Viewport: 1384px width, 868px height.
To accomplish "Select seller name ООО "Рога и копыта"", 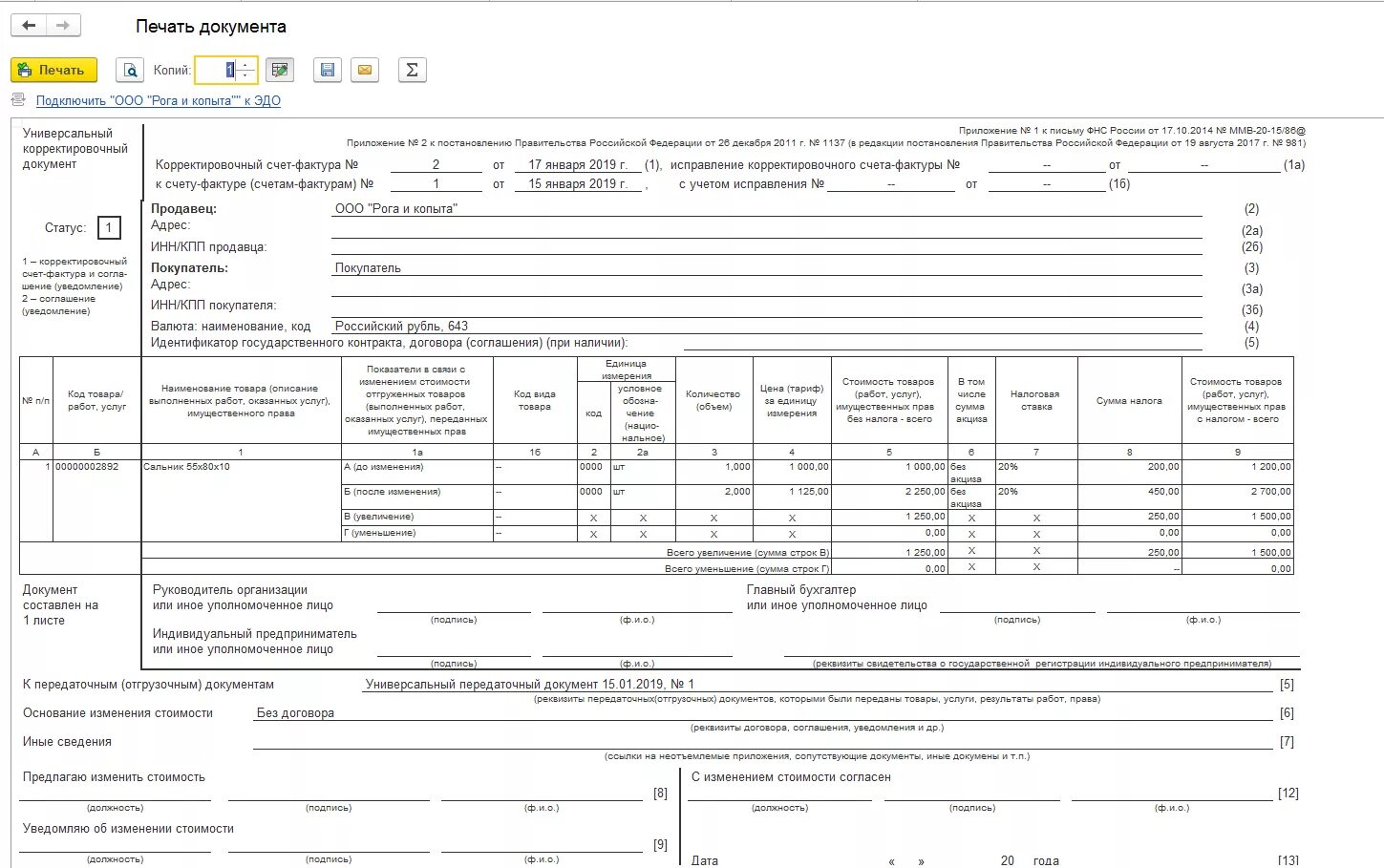I will point(396,208).
